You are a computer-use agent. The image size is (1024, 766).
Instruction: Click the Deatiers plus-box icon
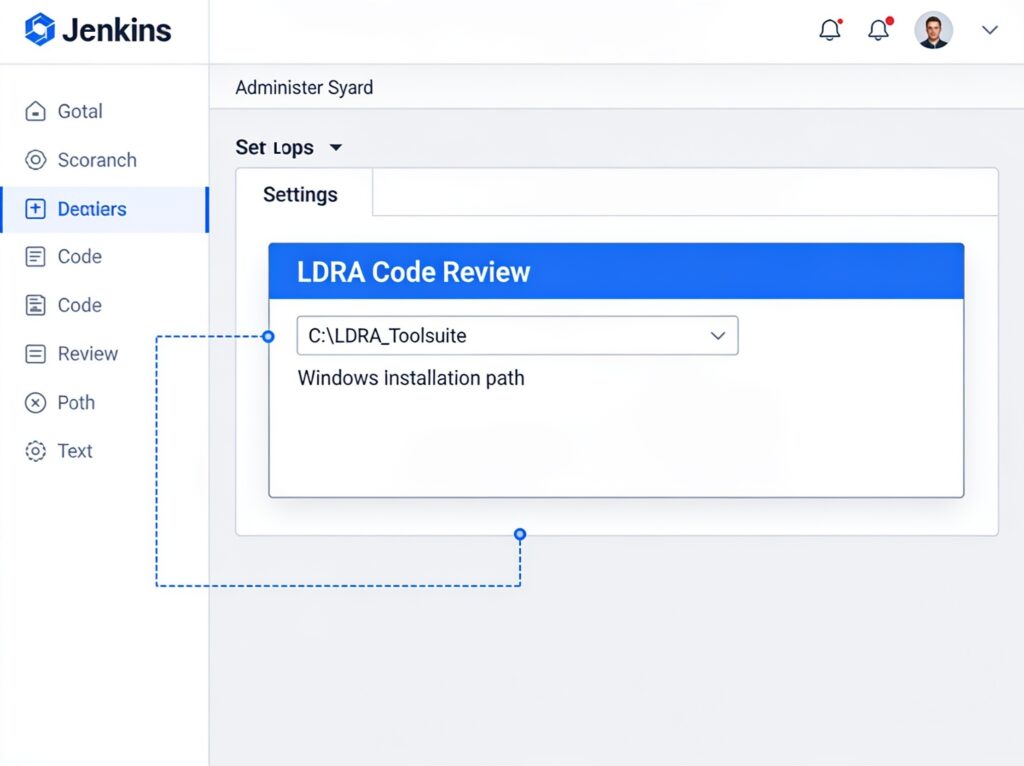coord(35,209)
